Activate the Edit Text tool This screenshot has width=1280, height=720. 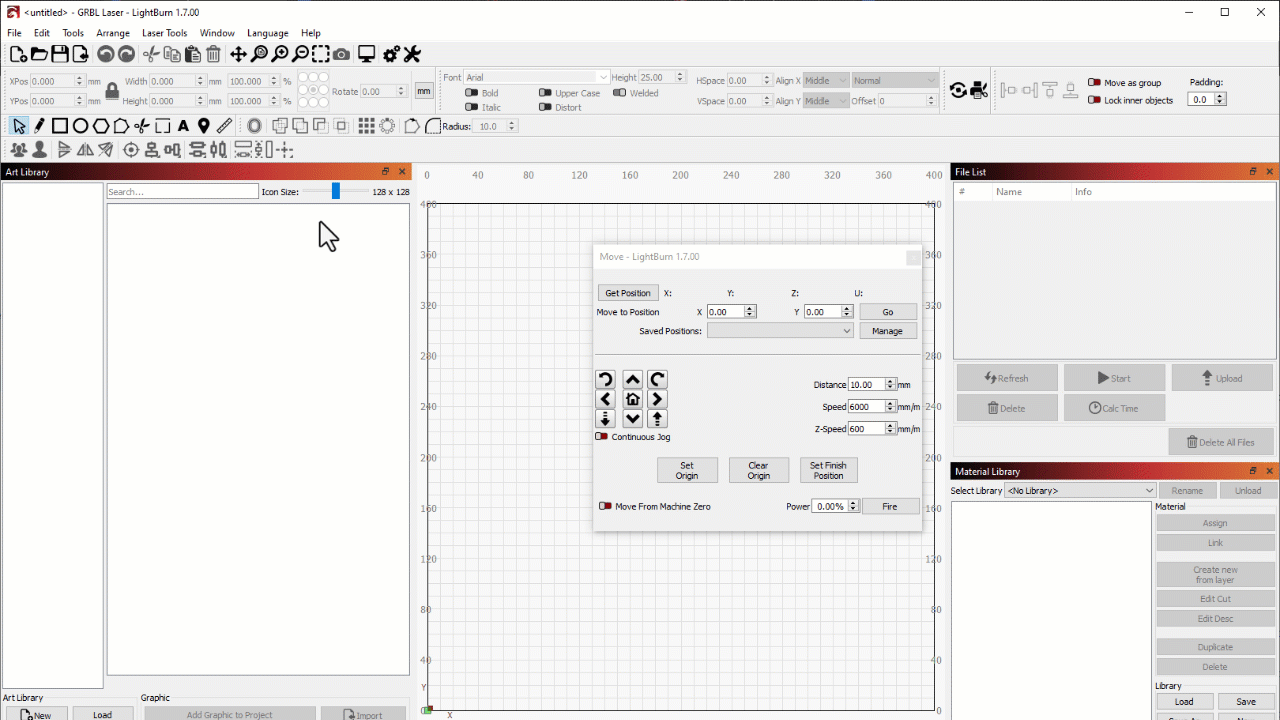pos(183,125)
